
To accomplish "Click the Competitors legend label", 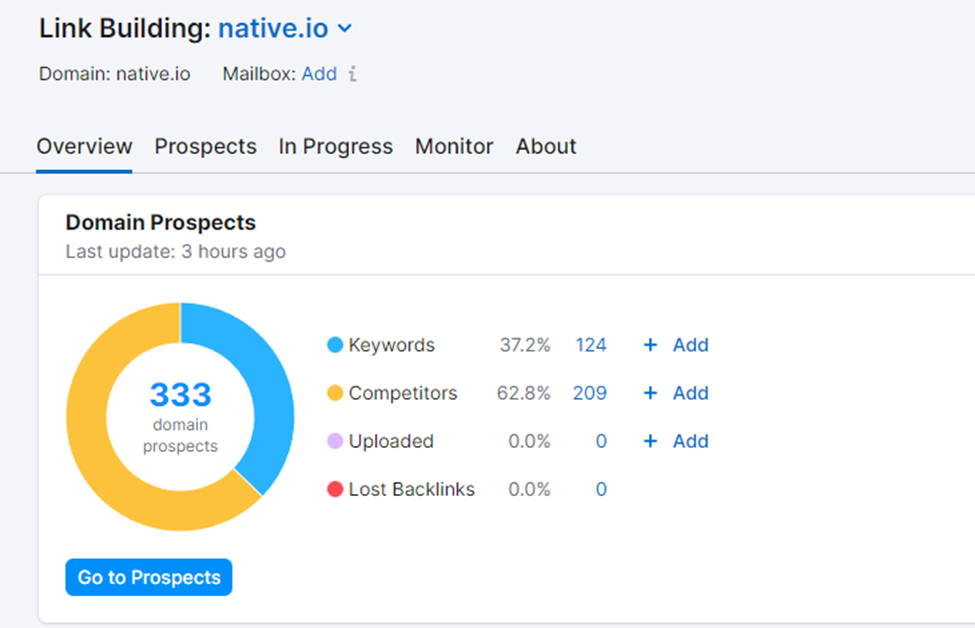I will coord(403,393).
